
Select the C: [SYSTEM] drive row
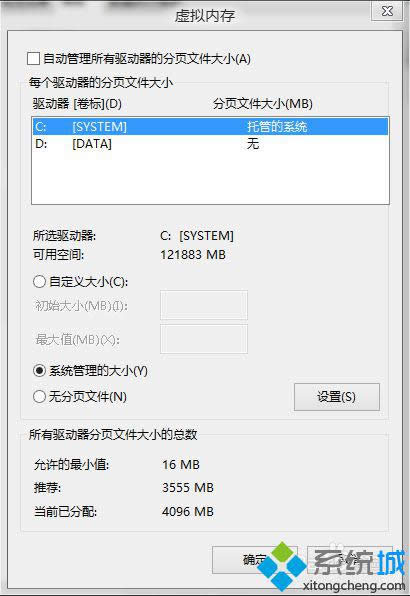[x=211, y=127]
